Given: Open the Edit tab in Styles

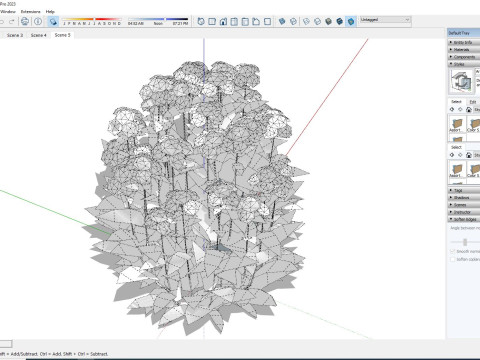Looking at the screenshot, I should pos(473,102).
